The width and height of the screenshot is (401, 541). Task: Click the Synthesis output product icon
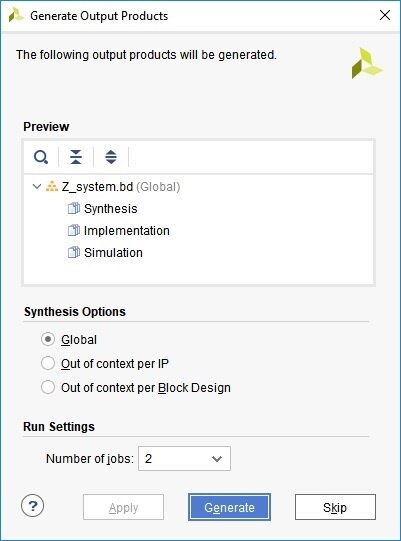(74, 209)
